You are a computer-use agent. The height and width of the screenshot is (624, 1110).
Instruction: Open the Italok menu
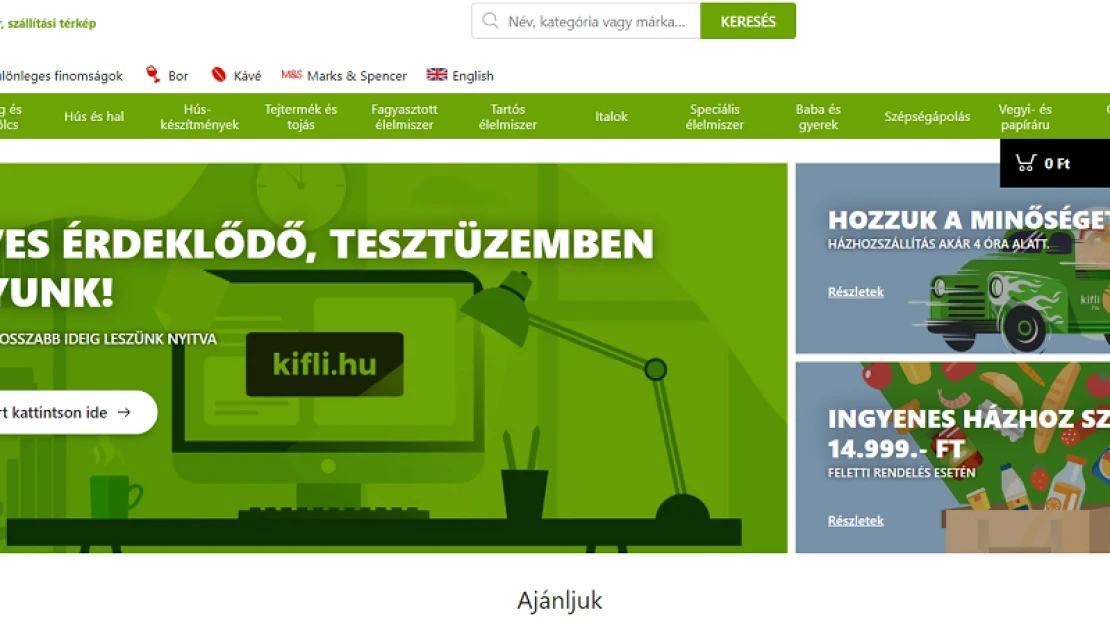click(611, 116)
